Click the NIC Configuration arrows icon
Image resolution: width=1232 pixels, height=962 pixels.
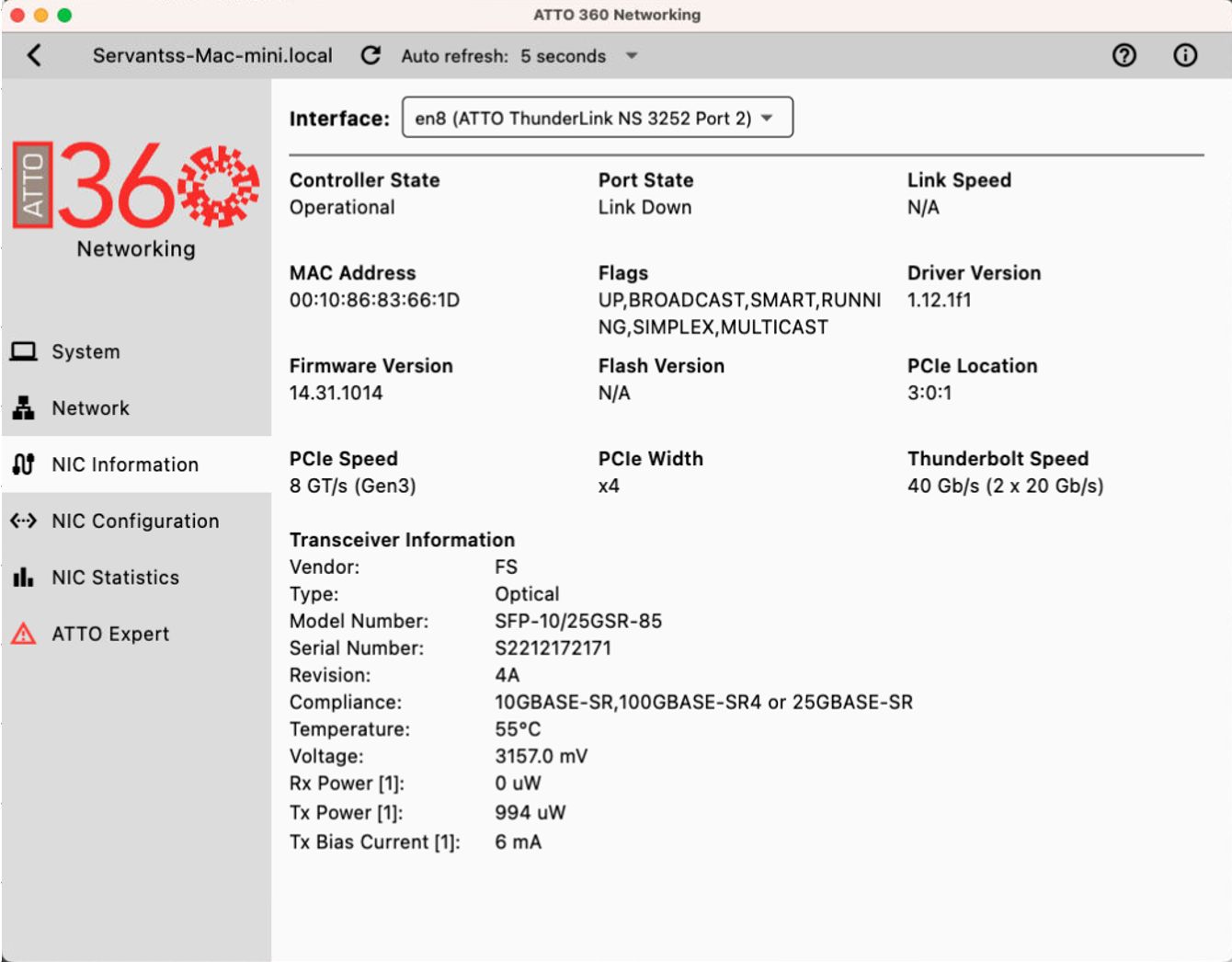(24, 521)
